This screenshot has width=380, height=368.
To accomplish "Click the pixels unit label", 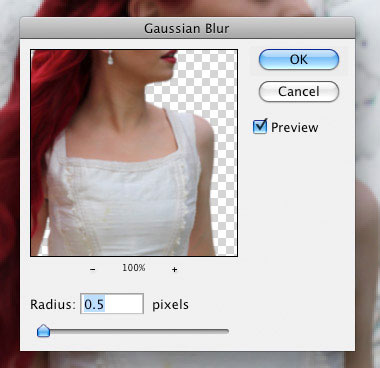I will tap(170, 305).
